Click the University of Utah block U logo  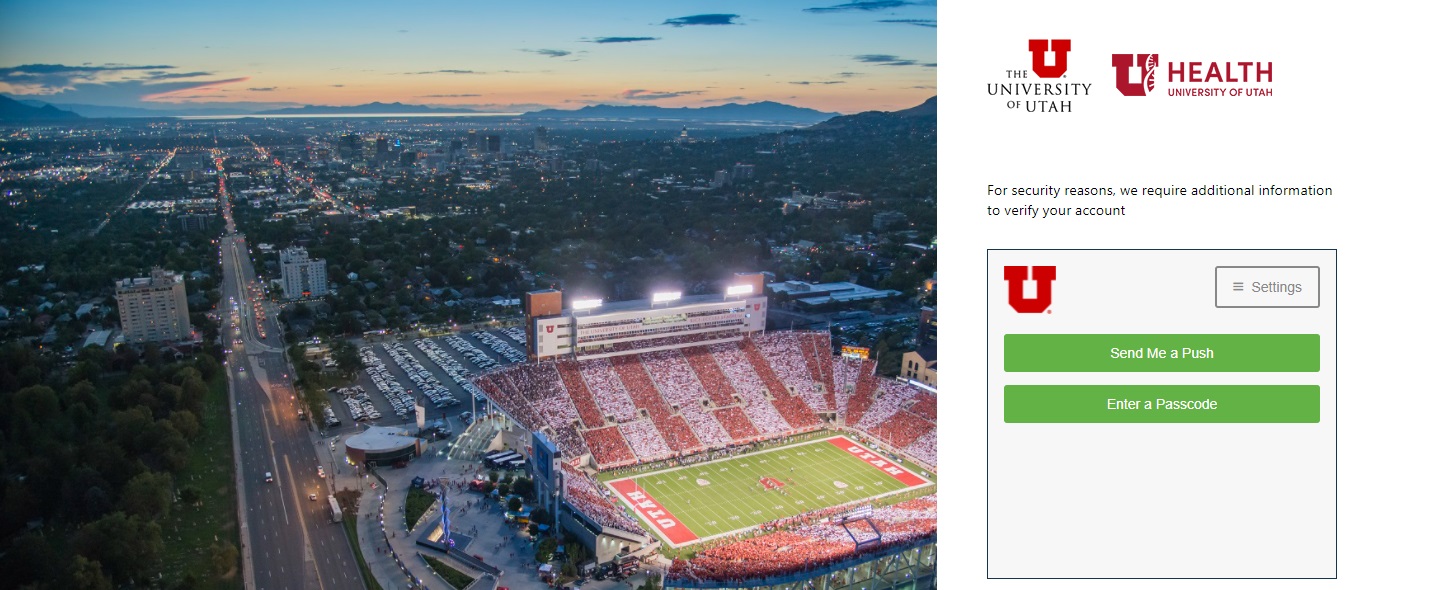[x=1049, y=58]
